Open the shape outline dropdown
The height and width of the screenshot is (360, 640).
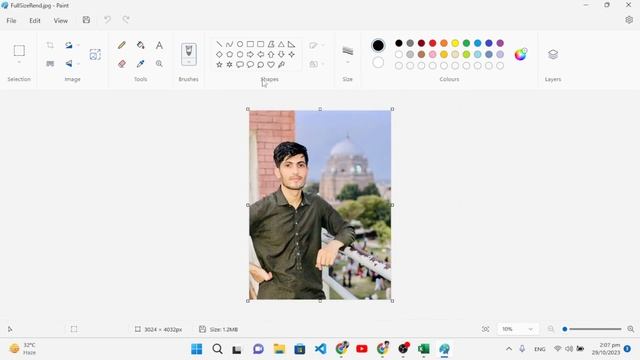click(316, 45)
